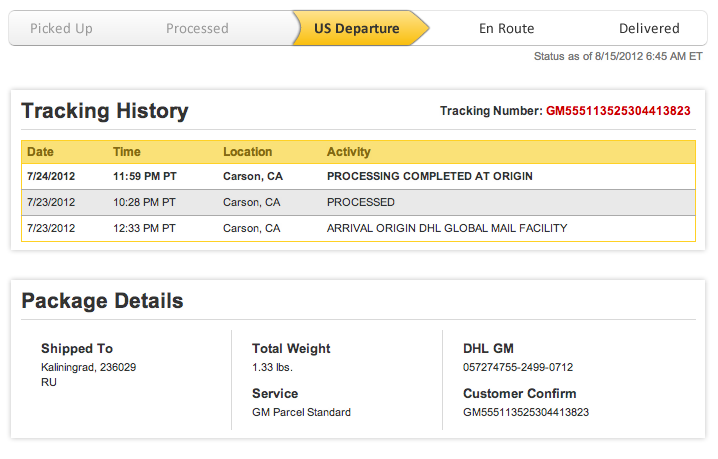This screenshot has width=718, height=459.
Task: Click the Location column header
Action: (247, 152)
